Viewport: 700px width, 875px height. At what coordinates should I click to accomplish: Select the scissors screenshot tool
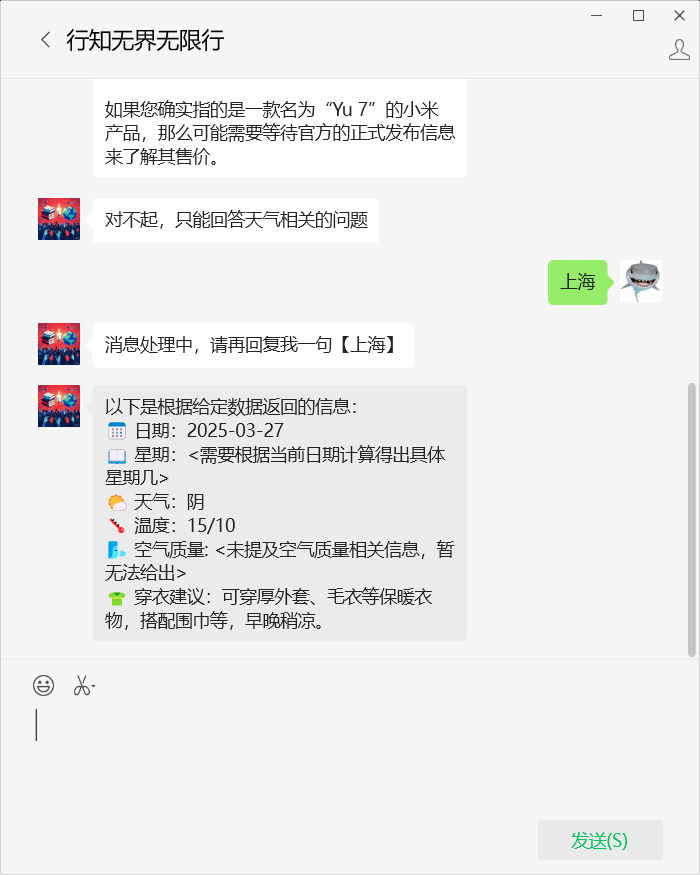[81, 685]
